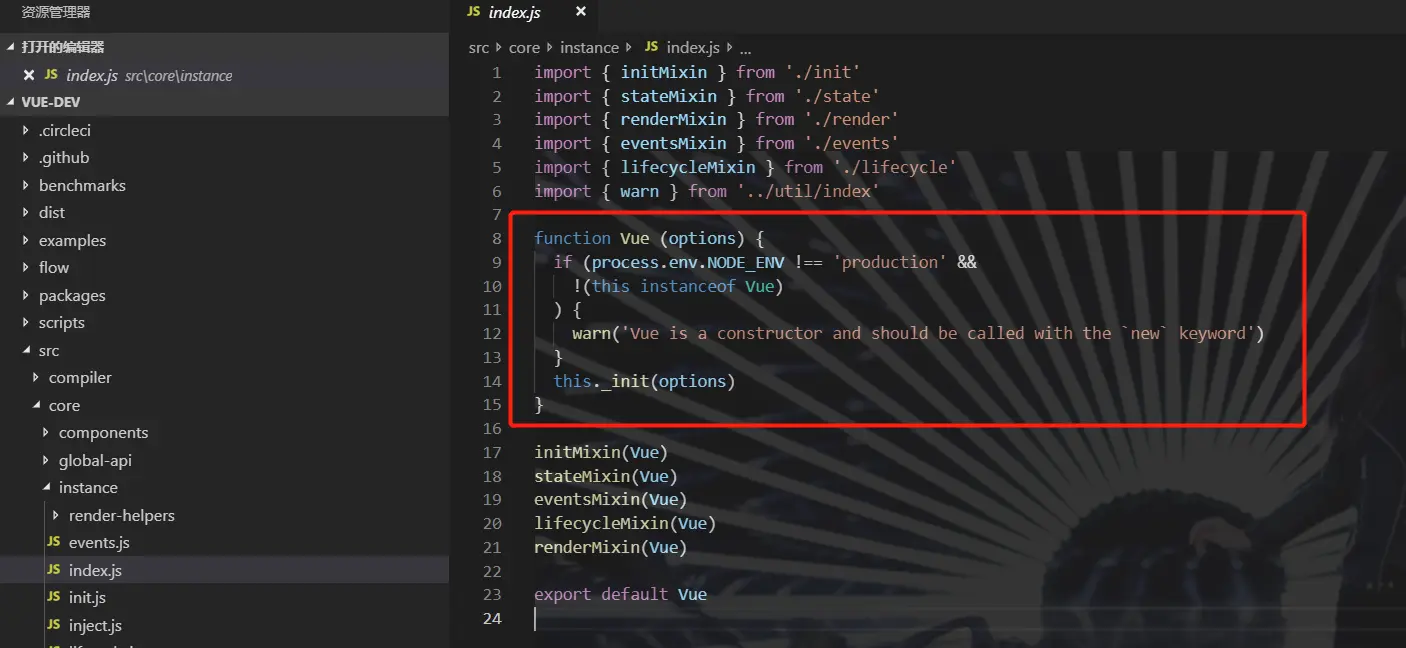Click 'eventsMixin(Vue)' on line 19
The width and height of the screenshot is (1406, 648).
pos(611,499)
